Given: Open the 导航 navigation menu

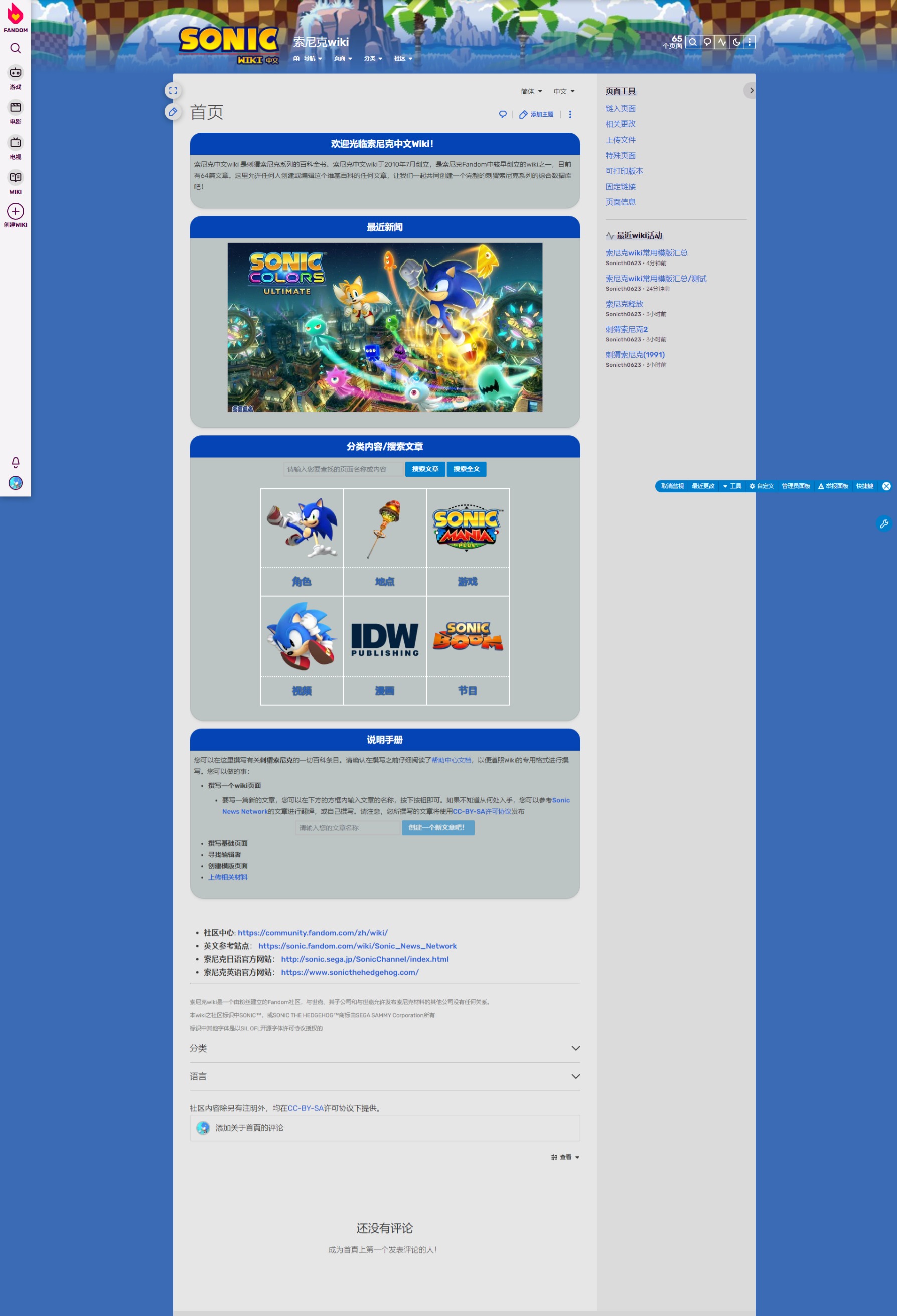Looking at the screenshot, I should pos(308,58).
